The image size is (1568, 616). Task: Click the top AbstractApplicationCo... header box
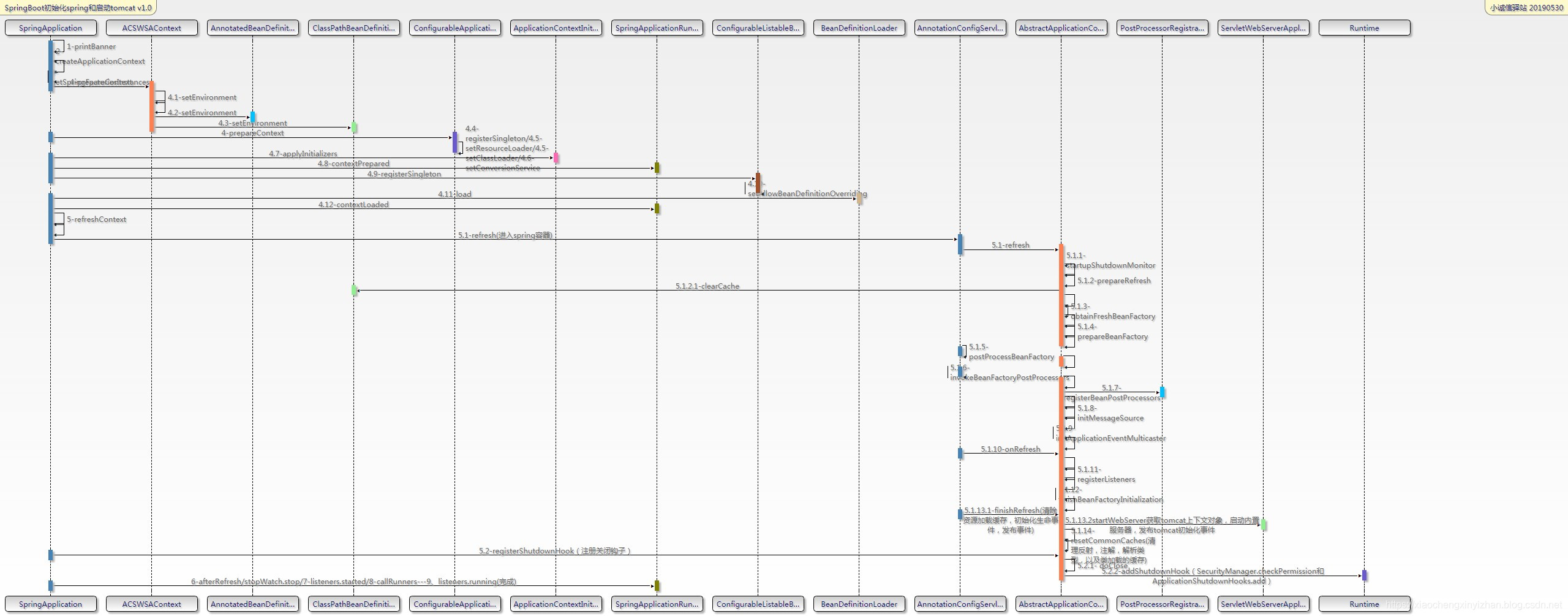click(1061, 28)
